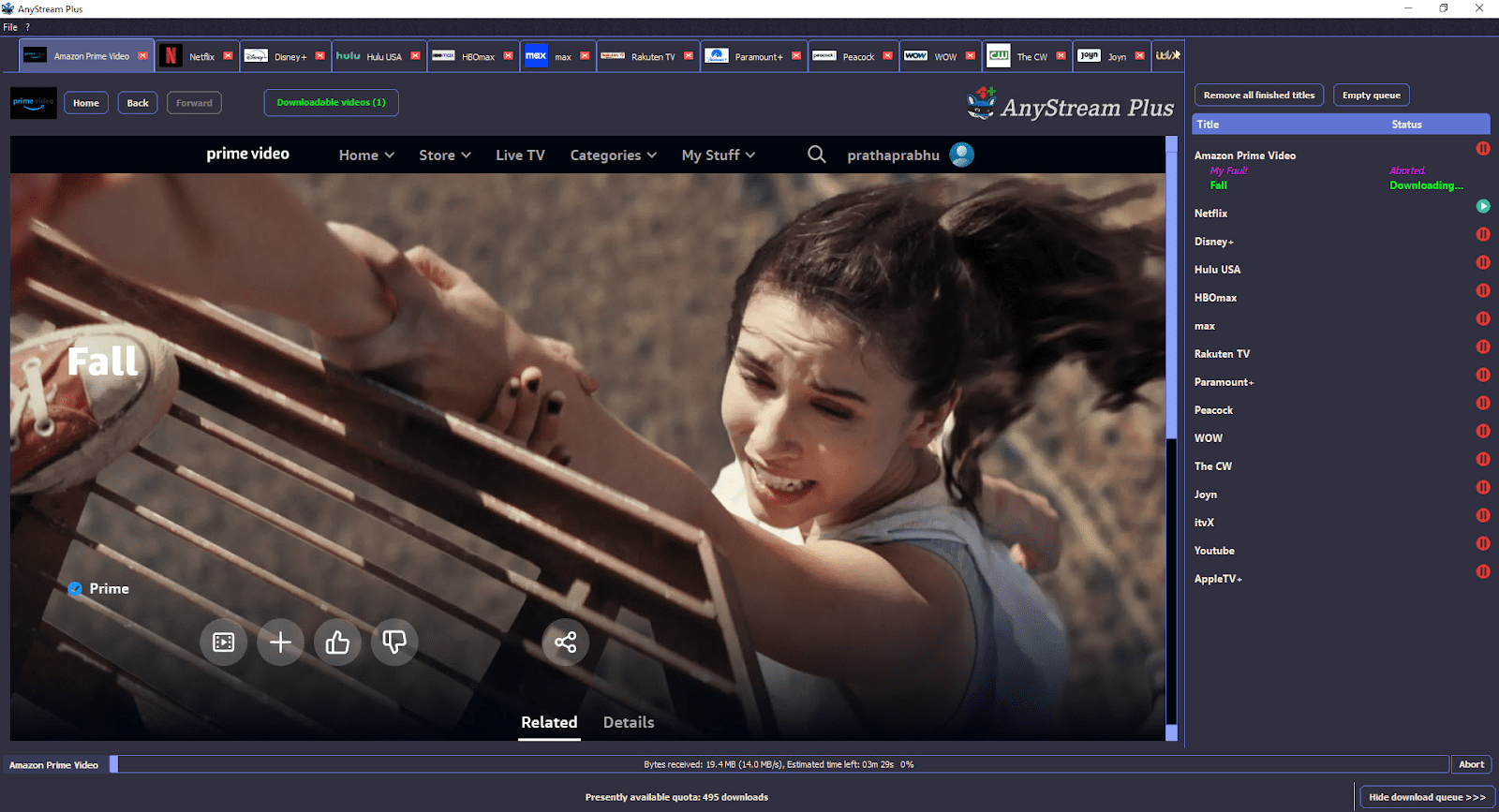Toggle the green play button for Netflix queue
Viewport: 1499px width, 812px height.
coord(1483,206)
